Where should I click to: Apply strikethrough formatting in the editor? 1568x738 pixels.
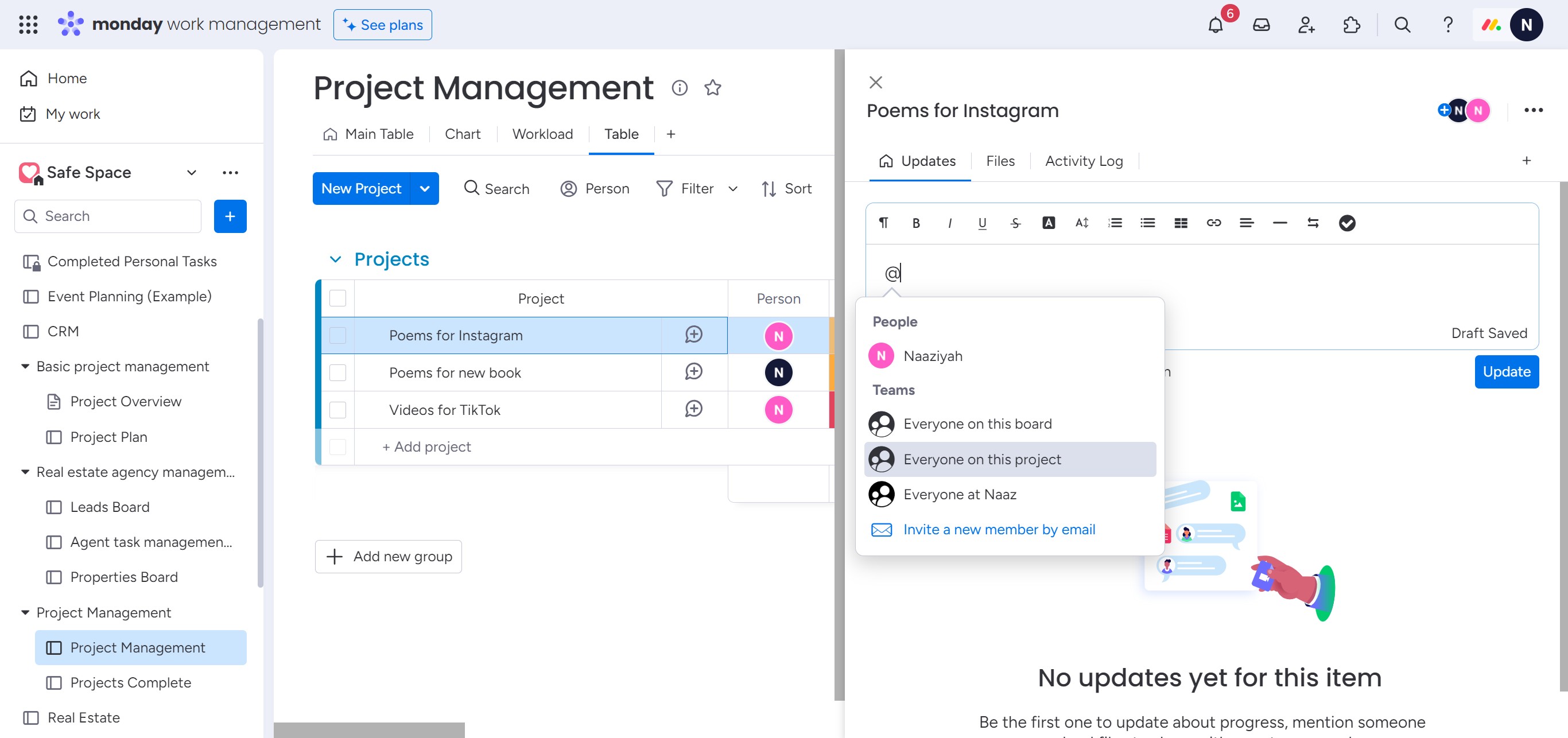(1015, 223)
